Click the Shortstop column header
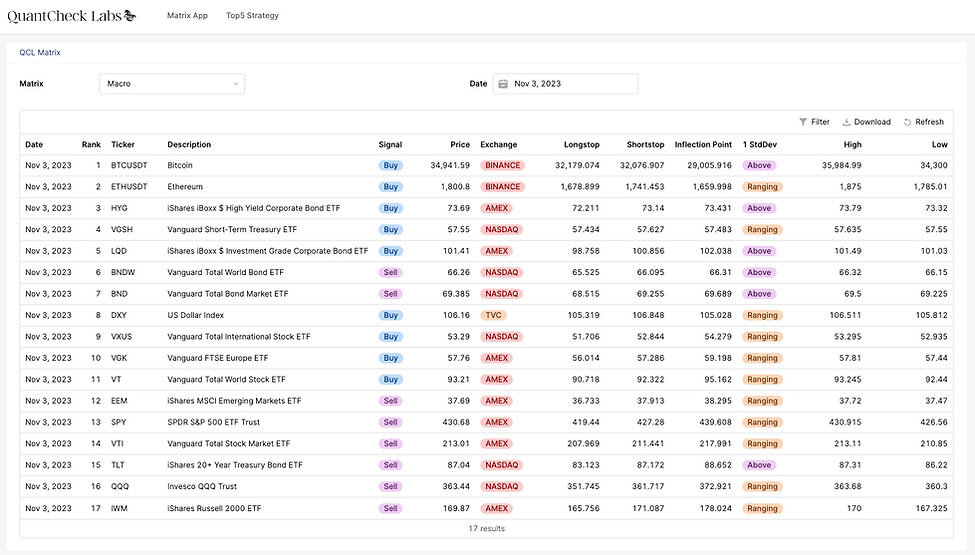This screenshot has width=975, height=555. (x=645, y=144)
